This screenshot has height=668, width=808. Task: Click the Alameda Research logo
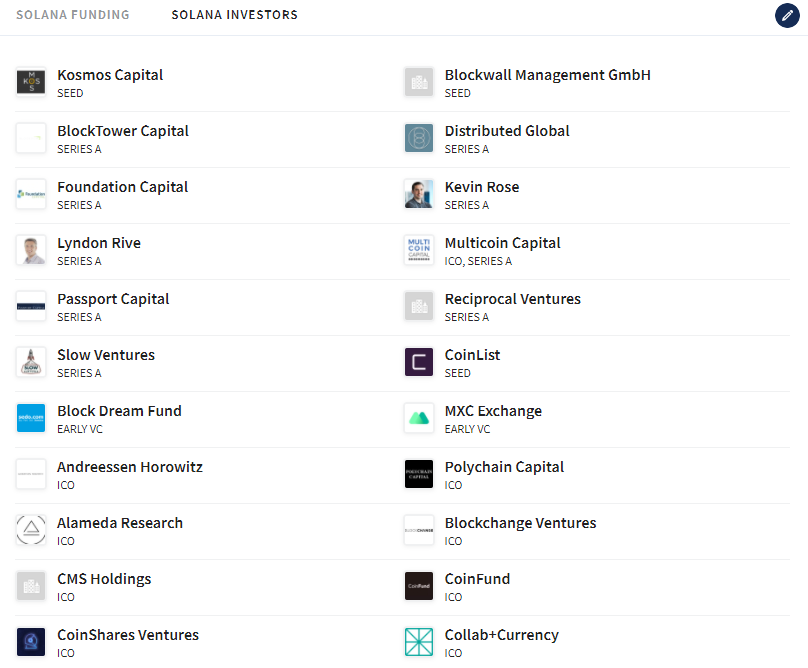pyautogui.click(x=31, y=530)
